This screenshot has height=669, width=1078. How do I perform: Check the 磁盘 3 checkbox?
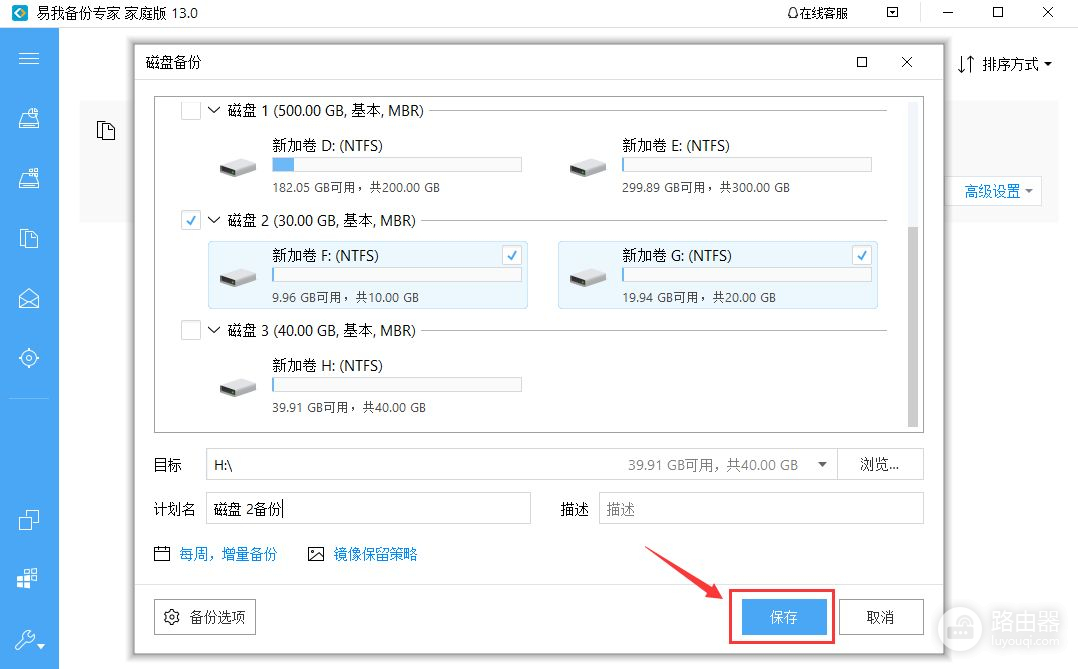[190, 331]
